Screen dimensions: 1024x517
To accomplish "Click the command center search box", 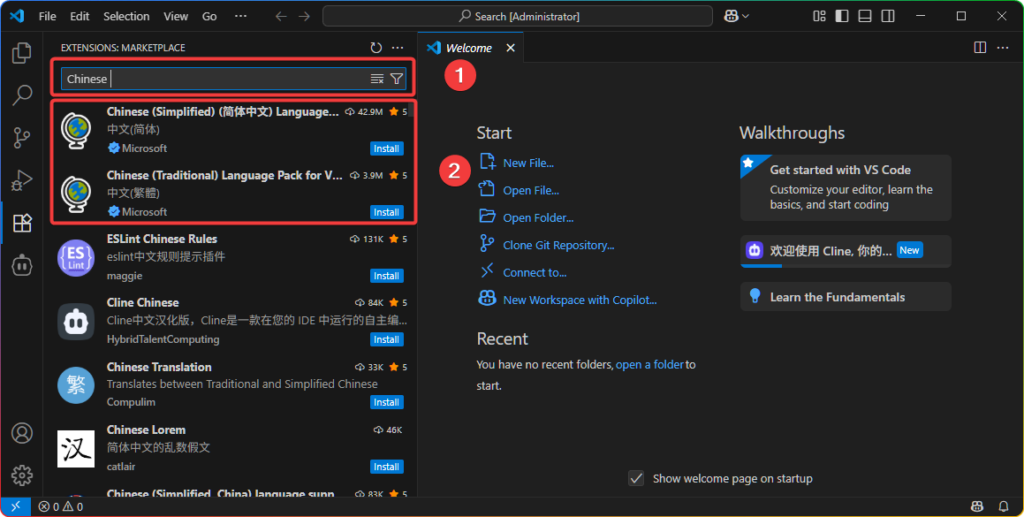I will tap(518, 16).
